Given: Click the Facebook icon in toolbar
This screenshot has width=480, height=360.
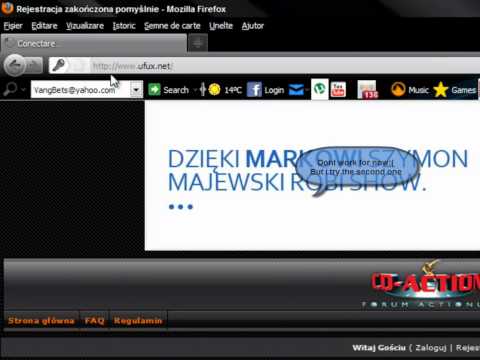Looking at the screenshot, I should click(x=254, y=90).
